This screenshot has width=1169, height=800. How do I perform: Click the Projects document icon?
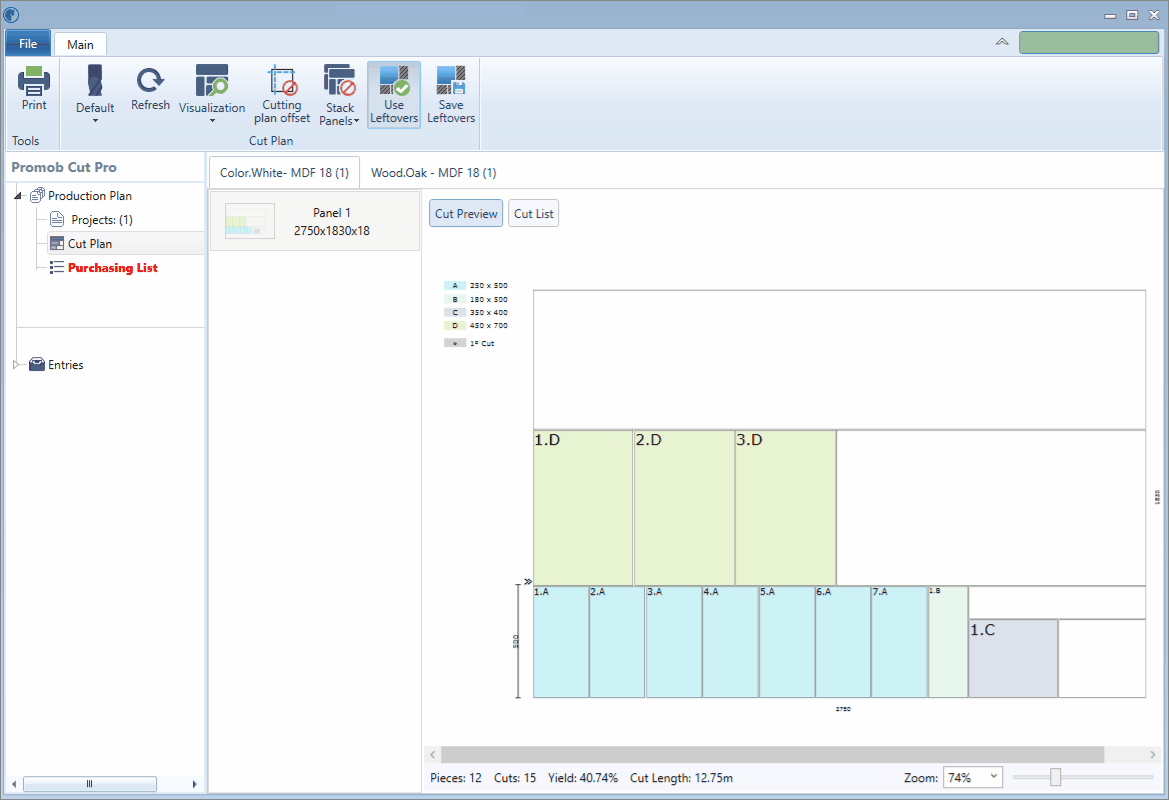pos(57,219)
